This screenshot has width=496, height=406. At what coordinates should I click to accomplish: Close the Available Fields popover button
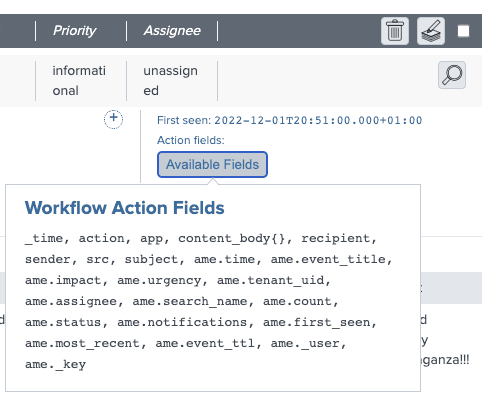[x=212, y=164]
